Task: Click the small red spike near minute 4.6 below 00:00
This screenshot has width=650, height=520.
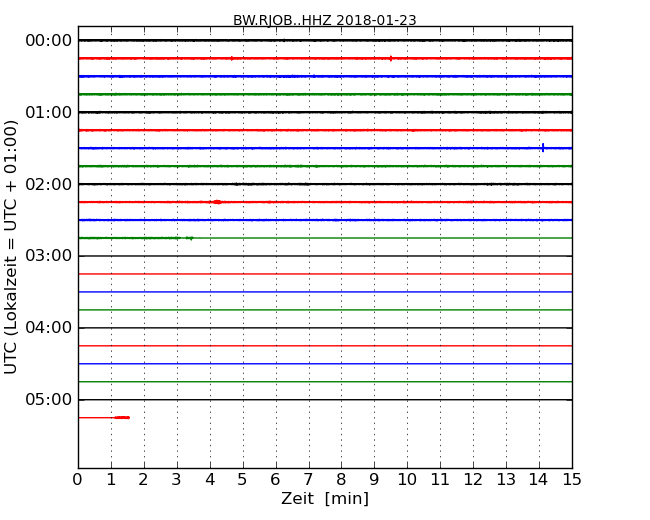Action: [x=232, y=58]
